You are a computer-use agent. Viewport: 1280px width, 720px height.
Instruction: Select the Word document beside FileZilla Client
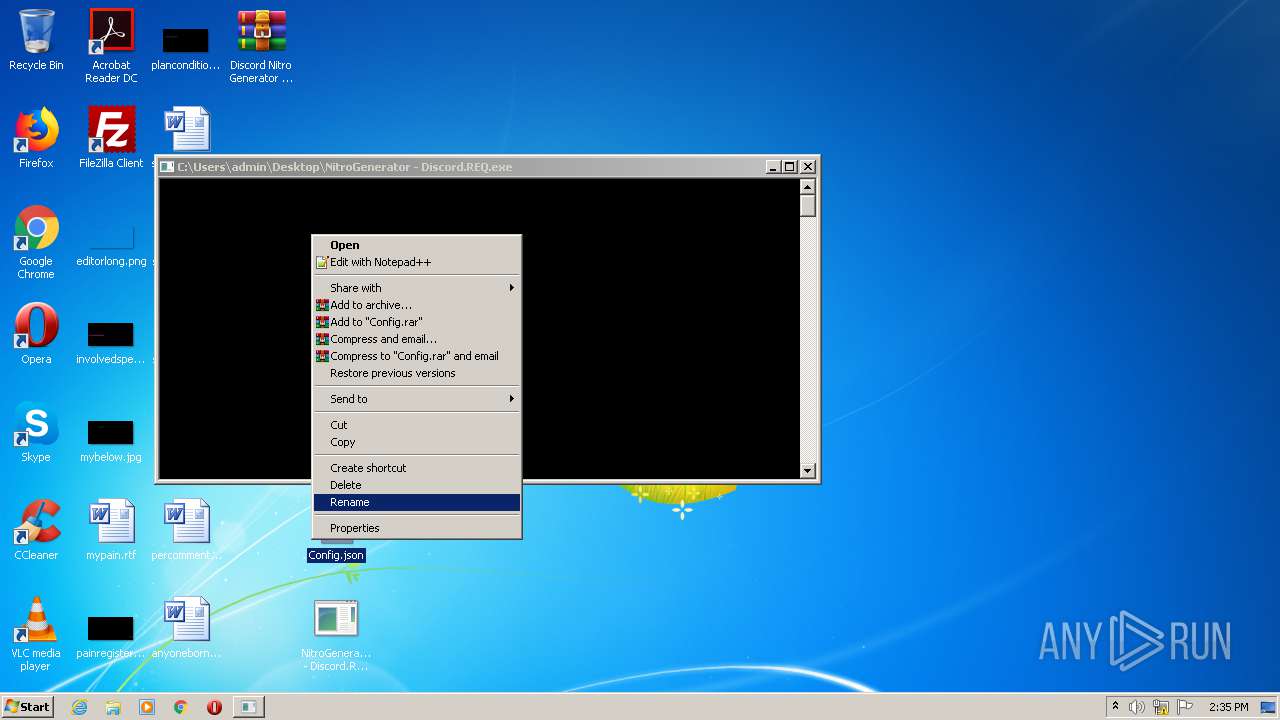186,130
